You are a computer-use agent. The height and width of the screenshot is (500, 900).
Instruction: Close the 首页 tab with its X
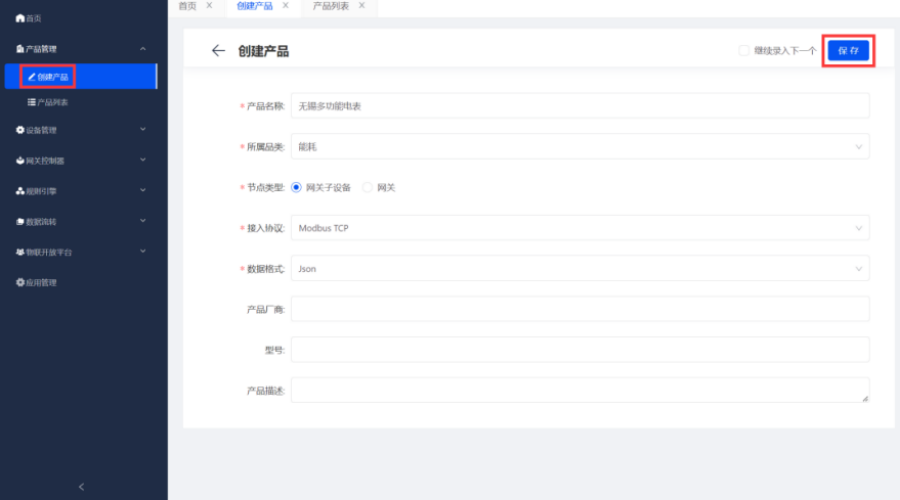[x=210, y=5]
